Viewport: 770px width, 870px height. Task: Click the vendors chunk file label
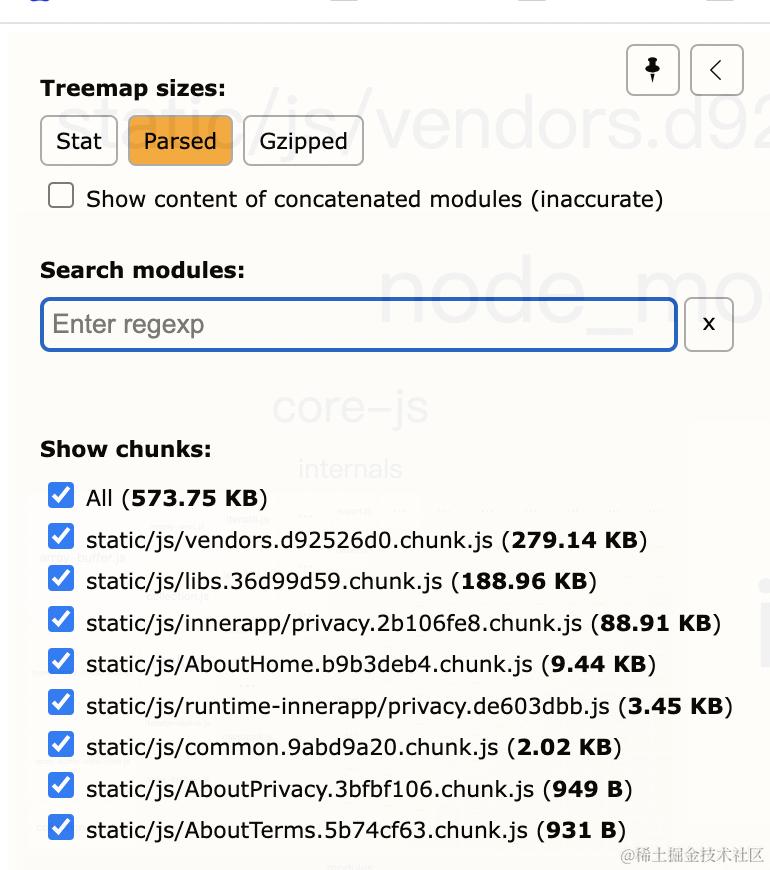pyautogui.click(x=290, y=541)
